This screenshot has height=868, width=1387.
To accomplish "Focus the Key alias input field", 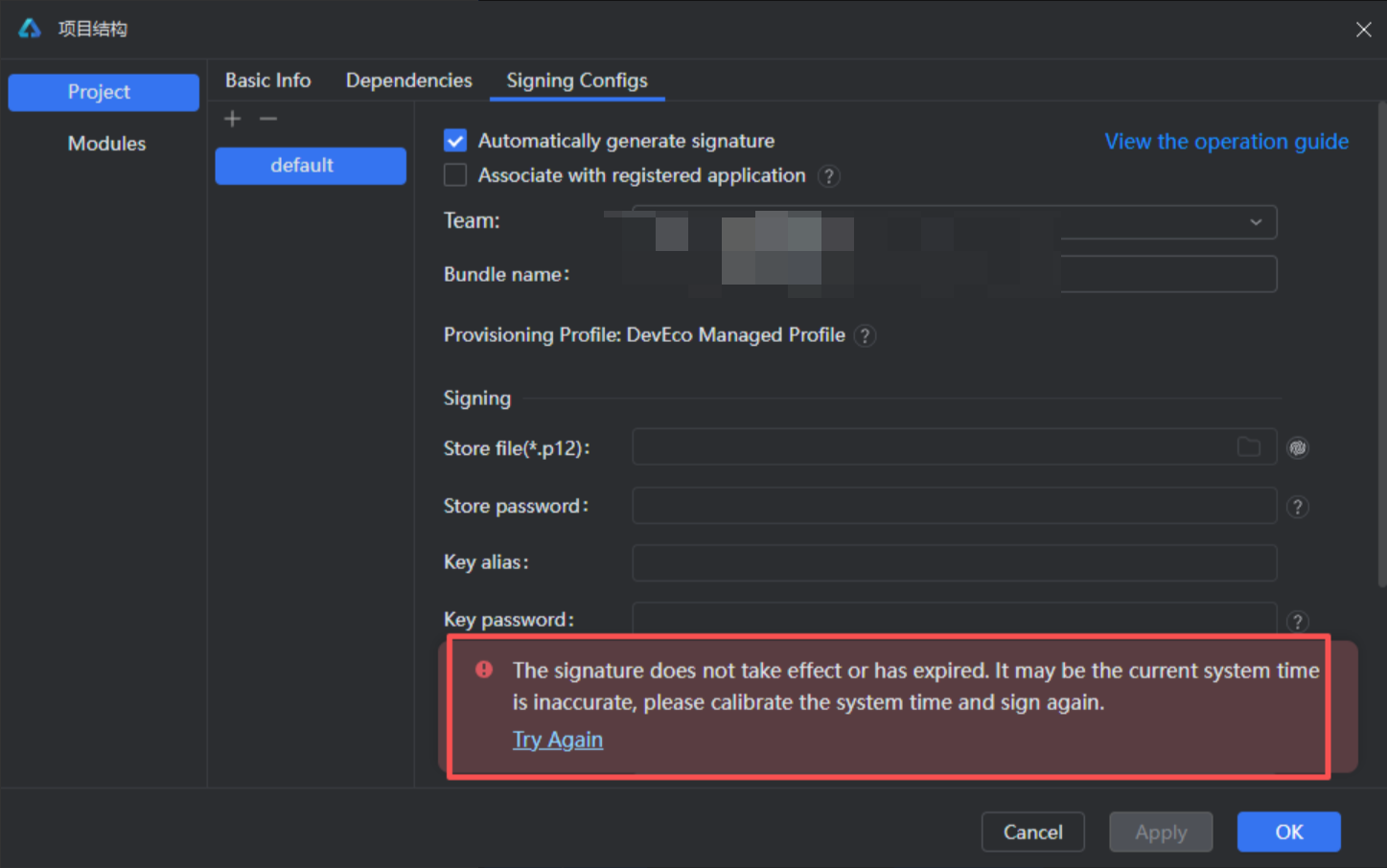I will coord(954,563).
